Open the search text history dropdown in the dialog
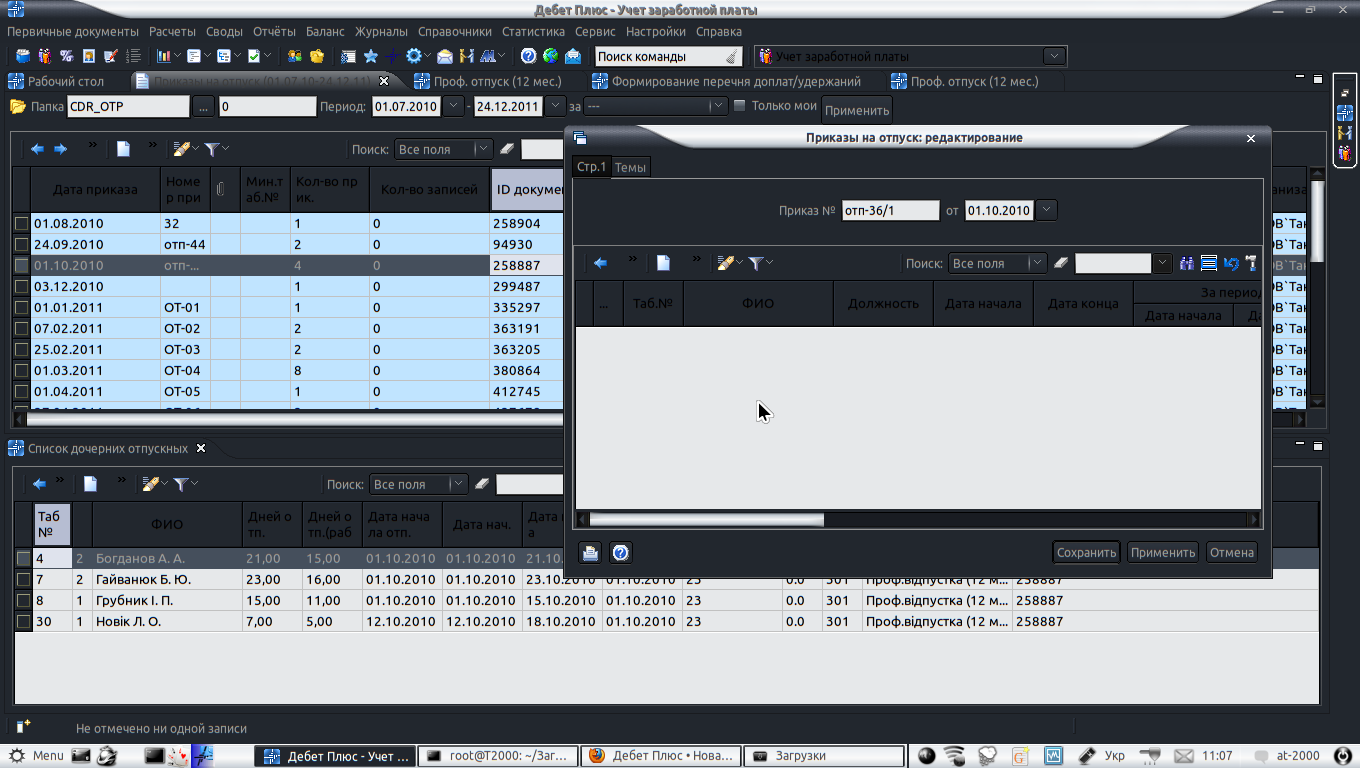This screenshot has width=1360, height=768. point(1162,263)
